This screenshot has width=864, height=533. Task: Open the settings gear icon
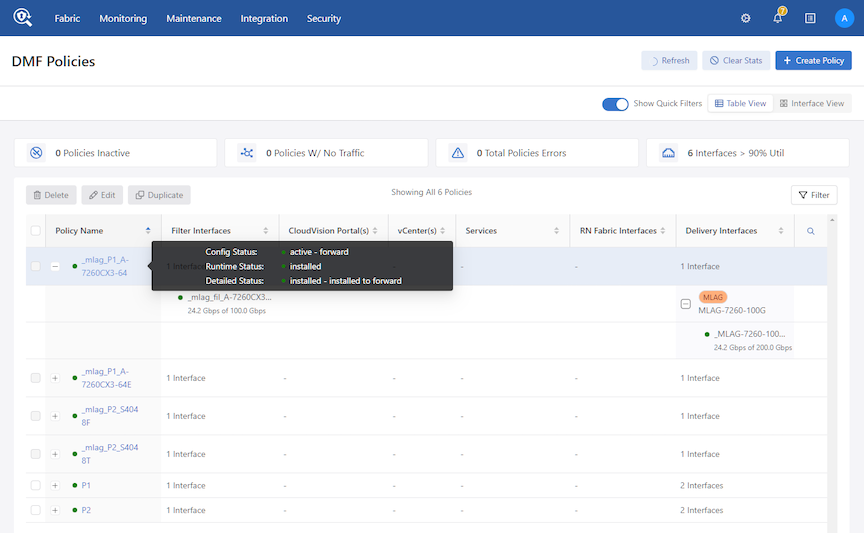pyautogui.click(x=746, y=18)
